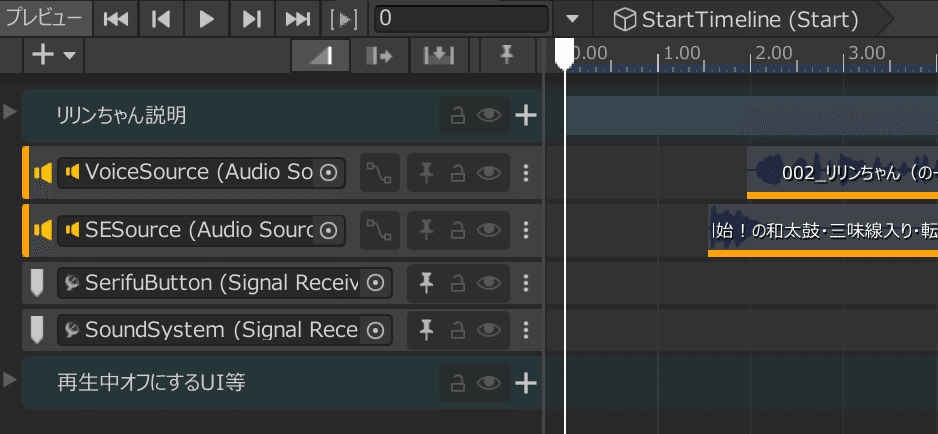
Task: Jump to the start of the timeline
Action: pos(116,18)
